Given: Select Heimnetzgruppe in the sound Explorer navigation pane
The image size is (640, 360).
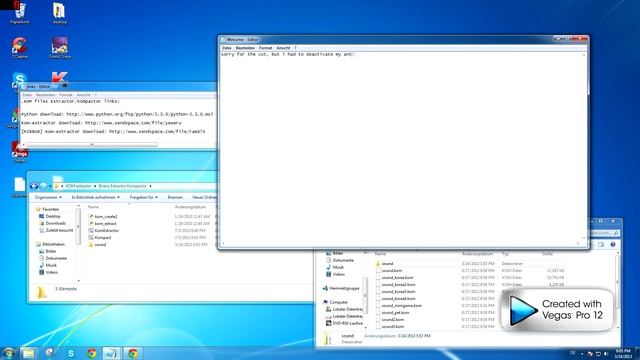Looking at the screenshot, I should 341,288.
